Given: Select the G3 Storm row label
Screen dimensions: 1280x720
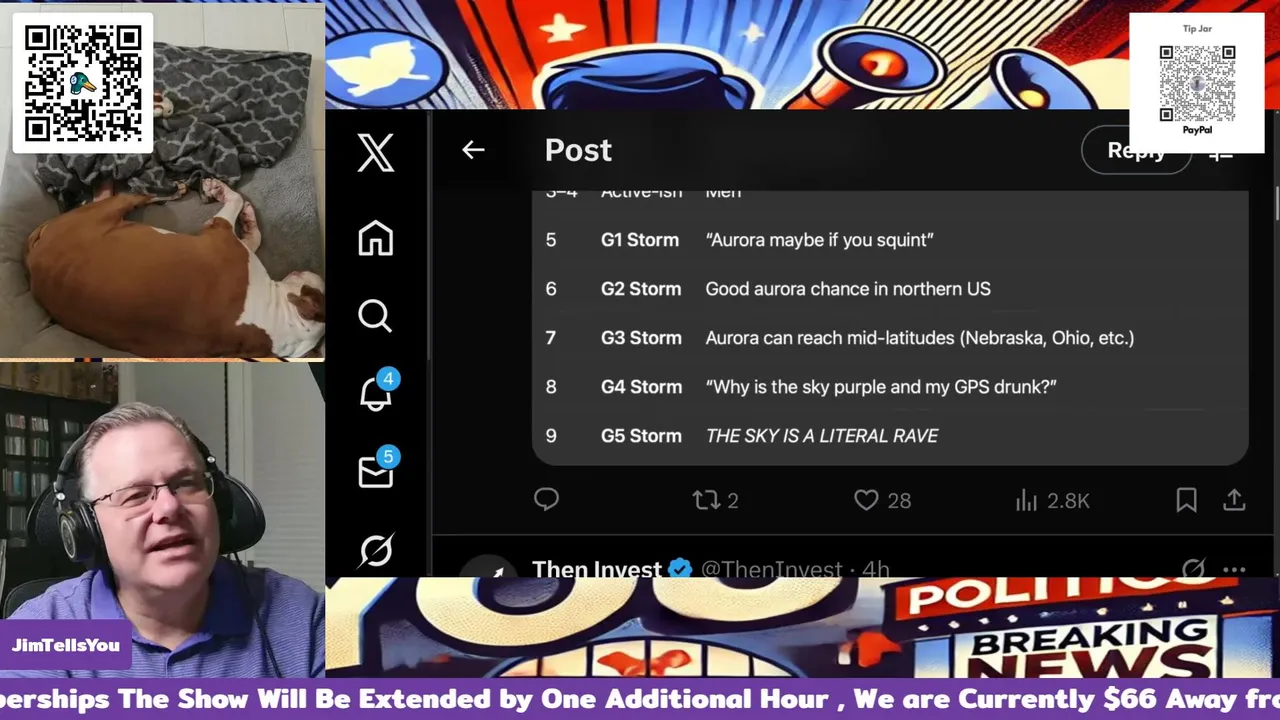Looking at the screenshot, I should [x=641, y=338].
